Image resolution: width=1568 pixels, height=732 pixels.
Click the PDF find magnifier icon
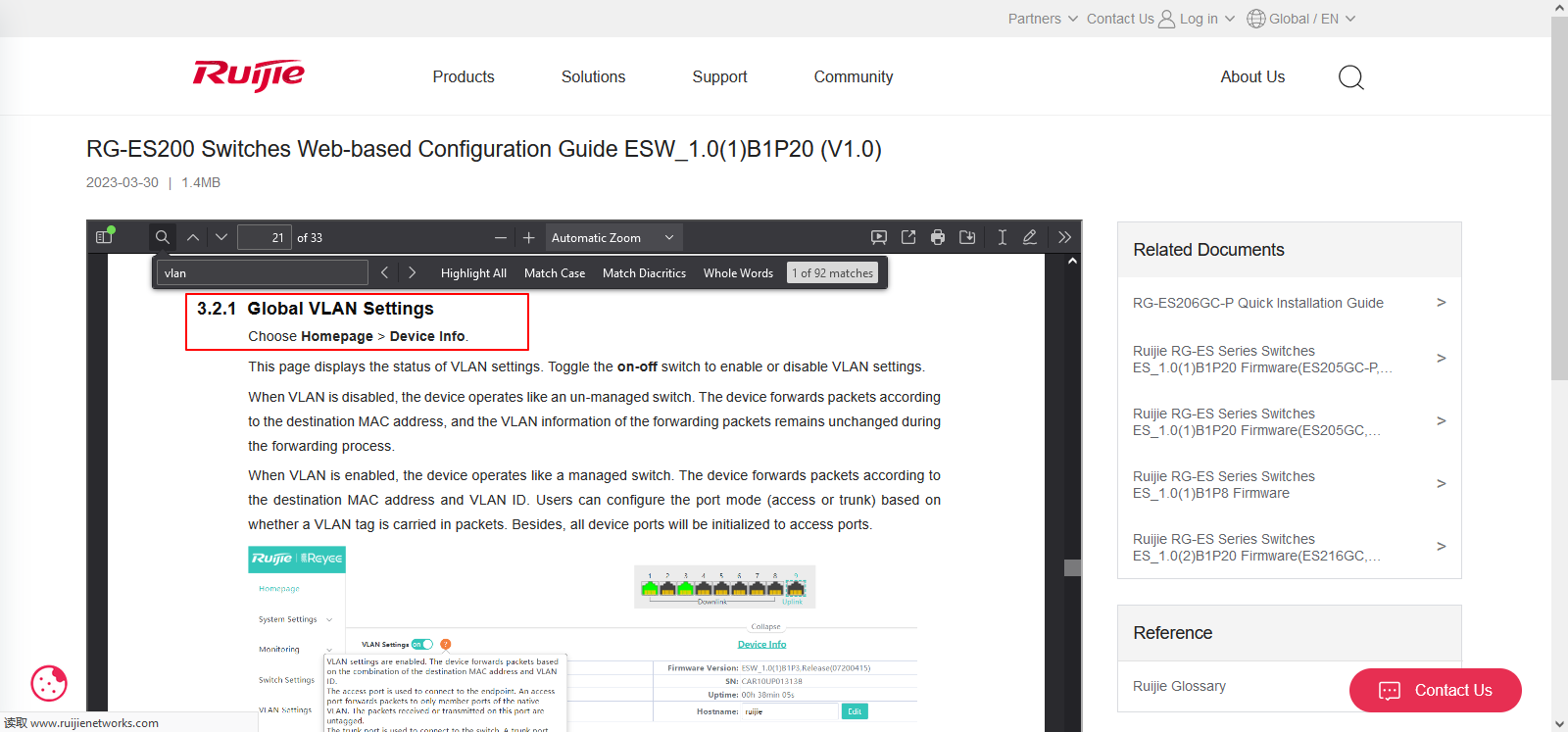[x=163, y=237]
